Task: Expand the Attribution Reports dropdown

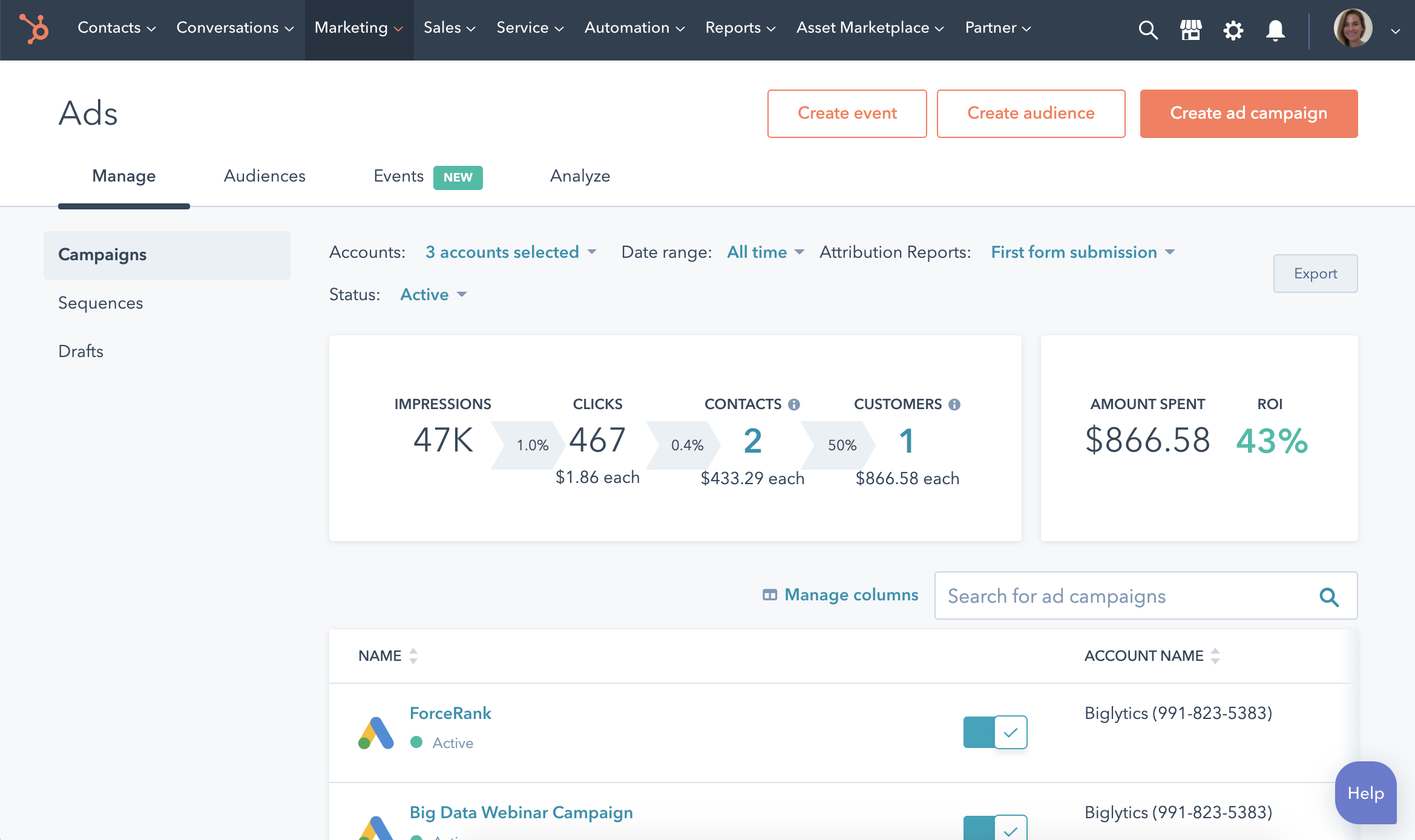Action: pos(1082,251)
